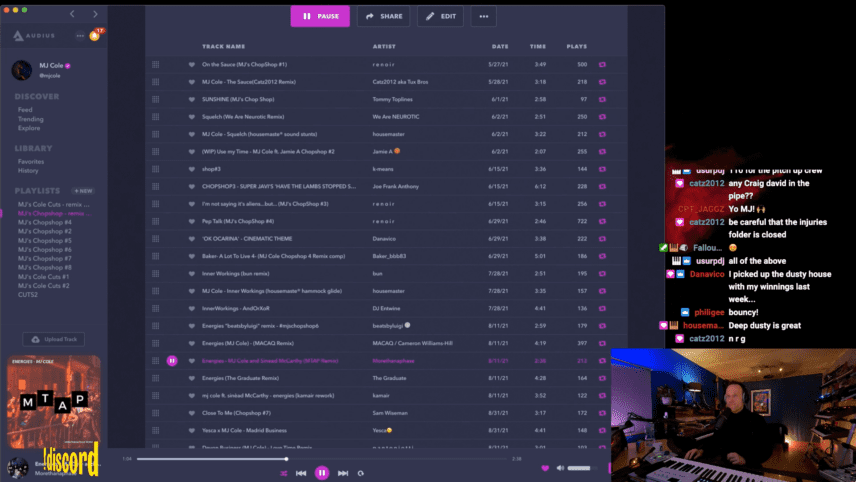Click the playlist PAUSE button
856x482 pixels.
coord(320,16)
